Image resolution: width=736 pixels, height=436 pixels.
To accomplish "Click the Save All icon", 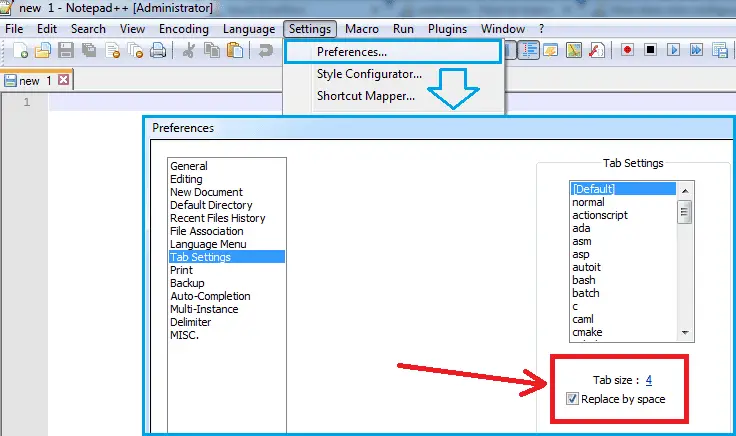I will 89,50.
